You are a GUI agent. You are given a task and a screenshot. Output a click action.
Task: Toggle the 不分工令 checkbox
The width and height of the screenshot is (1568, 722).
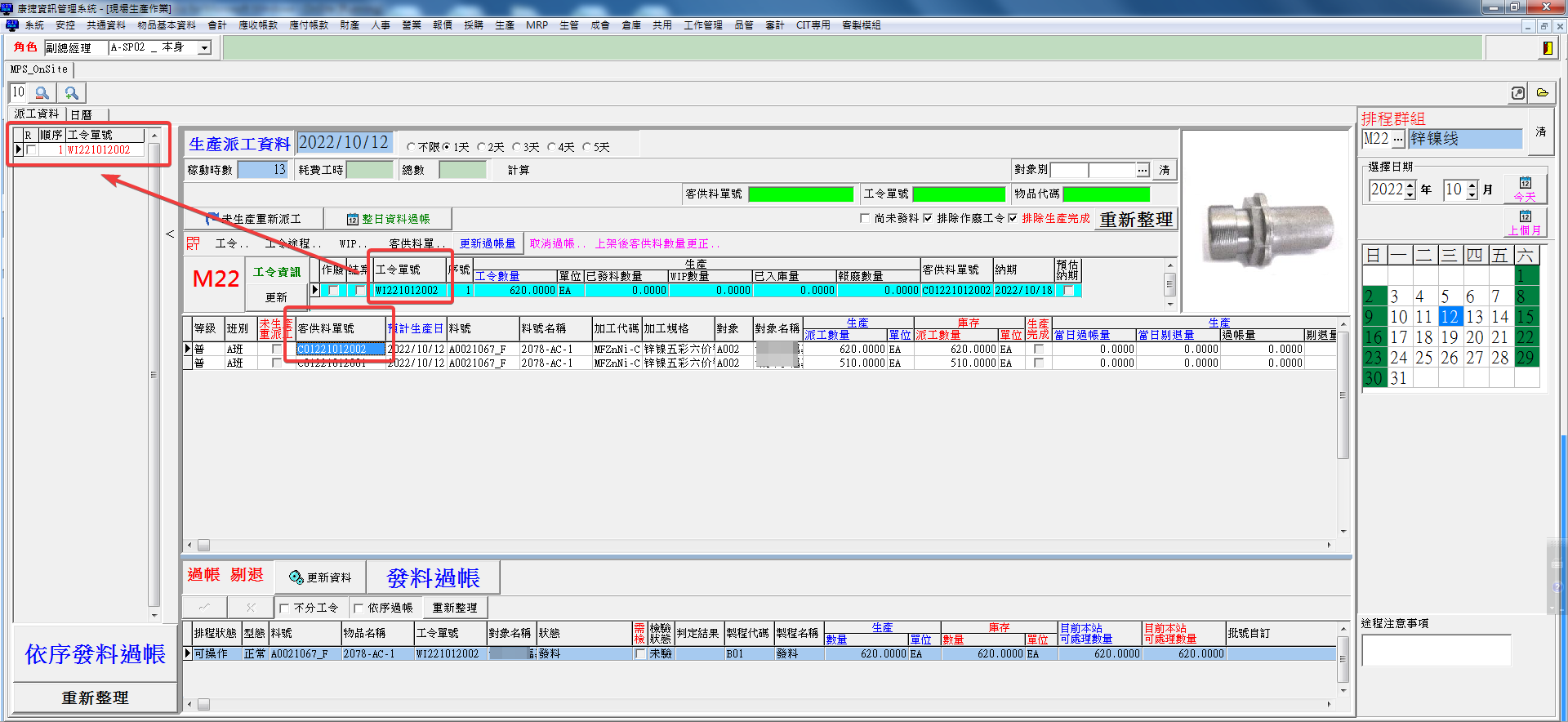pyautogui.click(x=284, y=608)
